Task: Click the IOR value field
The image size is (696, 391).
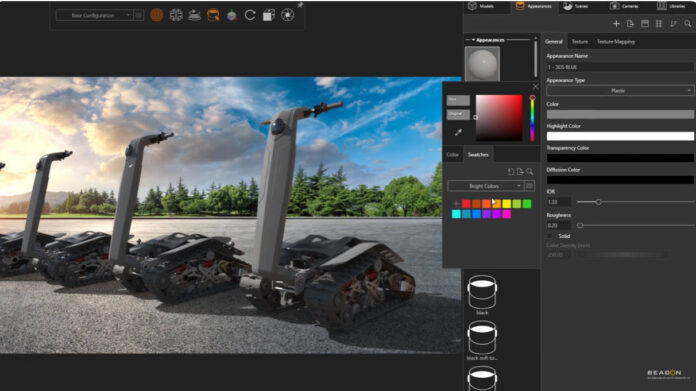Action: coord(558,202)
